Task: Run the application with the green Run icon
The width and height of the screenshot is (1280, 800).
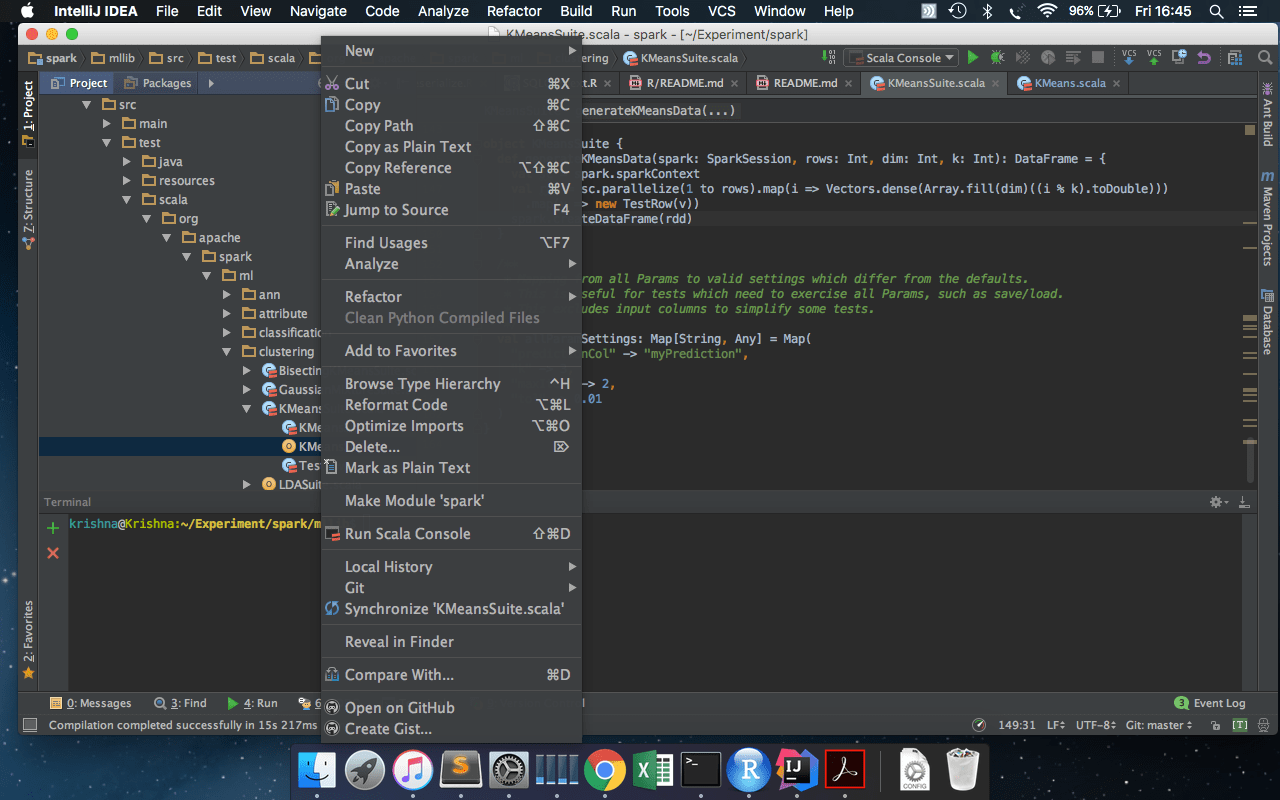Action: pyautogui.click(x=971, y=58)
